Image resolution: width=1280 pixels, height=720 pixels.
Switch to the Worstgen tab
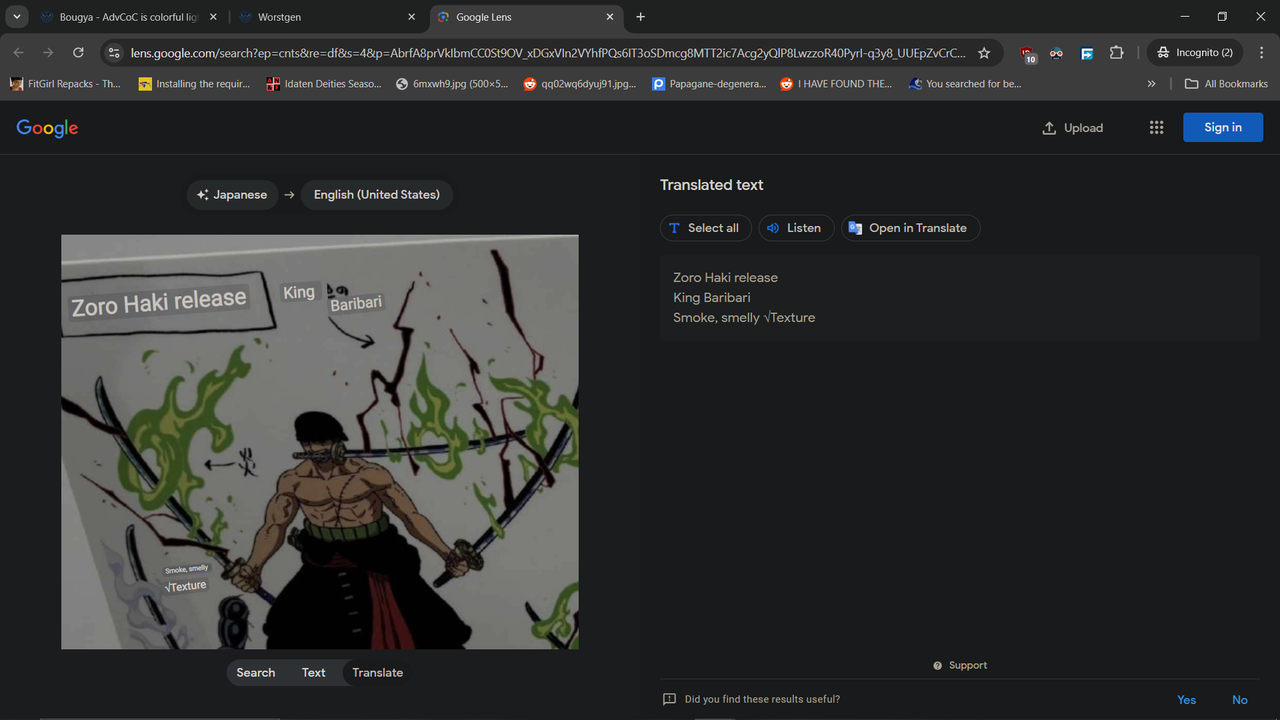click(328, 17)
